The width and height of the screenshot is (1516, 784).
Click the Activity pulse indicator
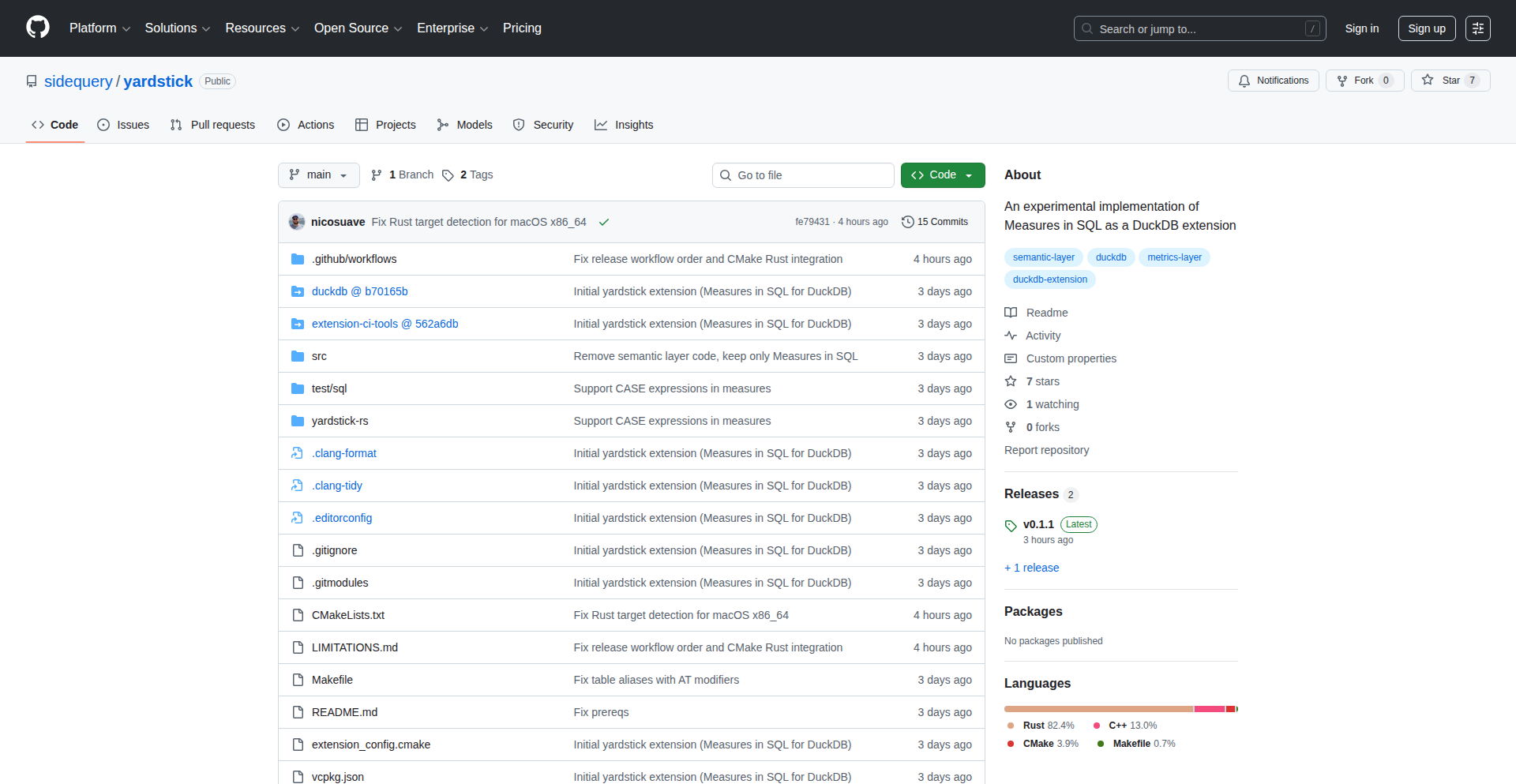coord(1011,336)
